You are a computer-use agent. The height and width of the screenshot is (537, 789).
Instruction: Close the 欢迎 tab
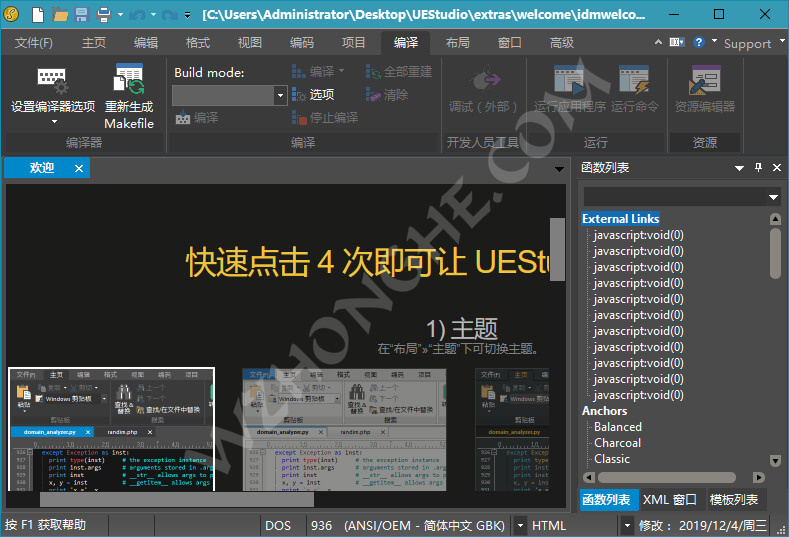pos(79,169)
